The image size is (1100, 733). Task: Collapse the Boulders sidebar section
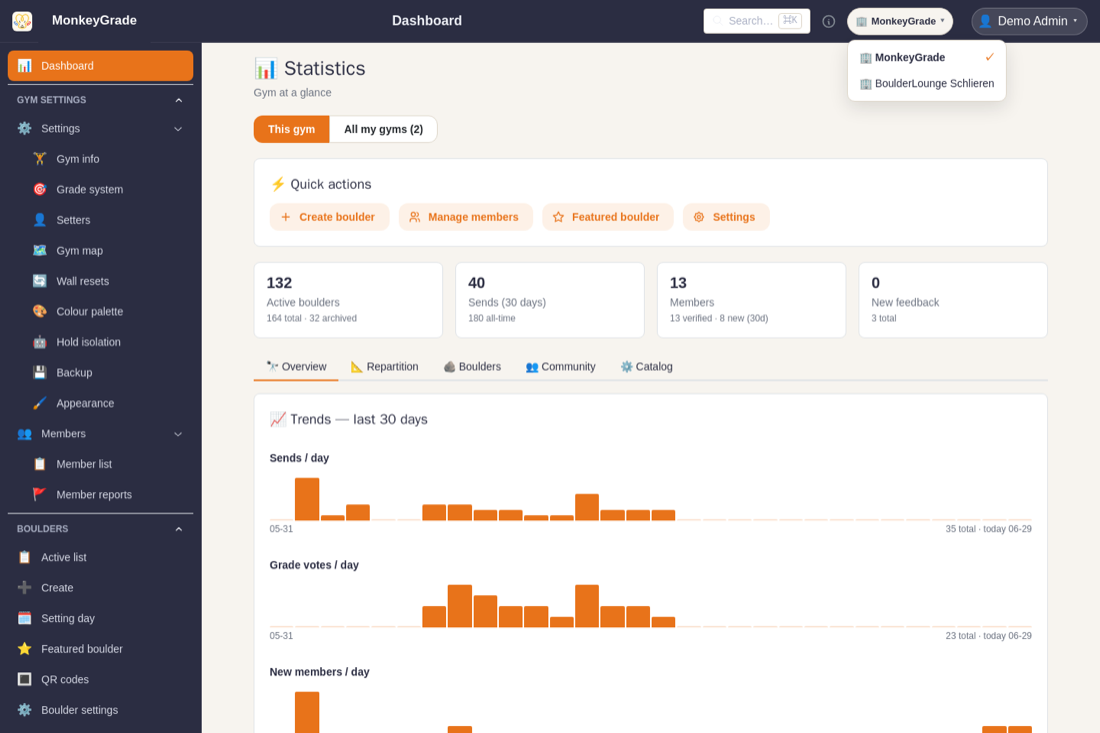tap(178, 529)
